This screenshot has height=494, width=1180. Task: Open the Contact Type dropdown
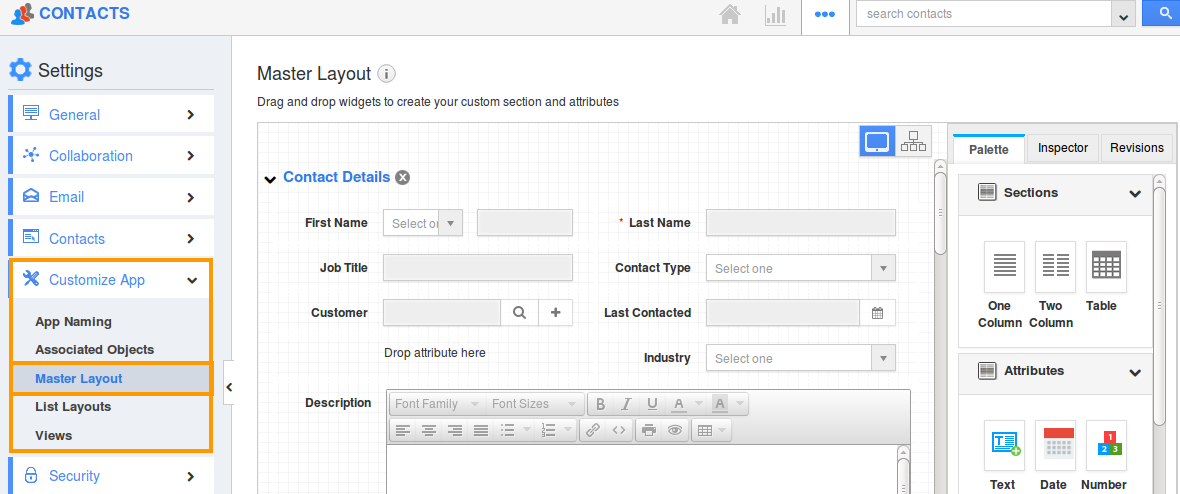coord(800,268)
